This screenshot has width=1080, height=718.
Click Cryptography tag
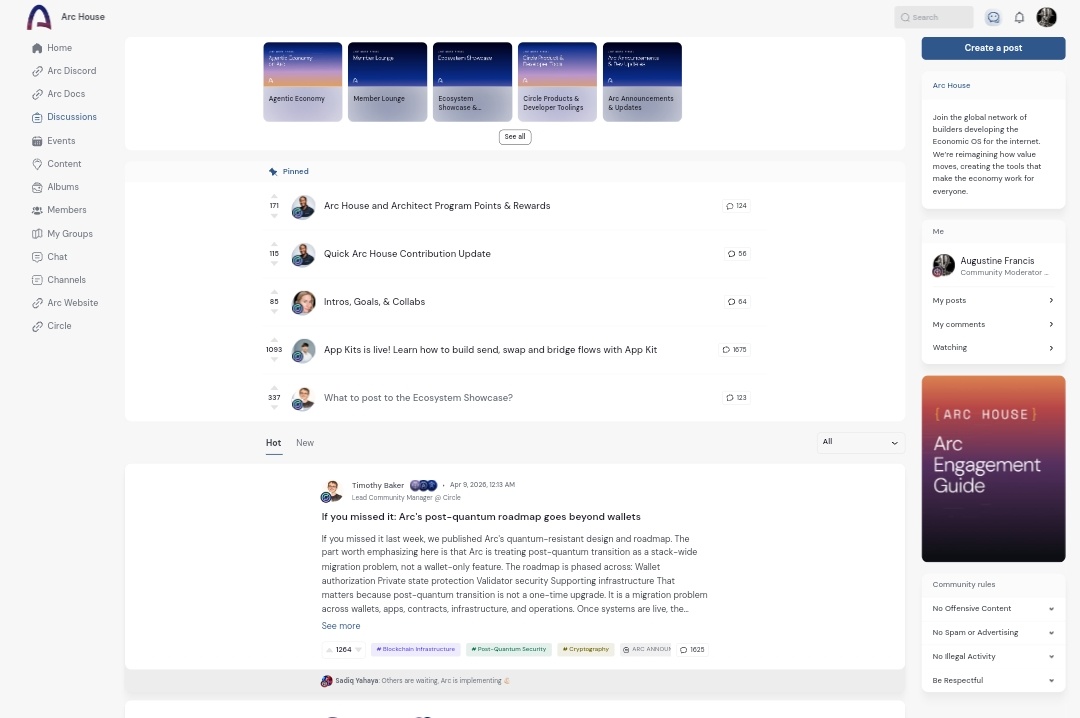(x=585, y=649)
